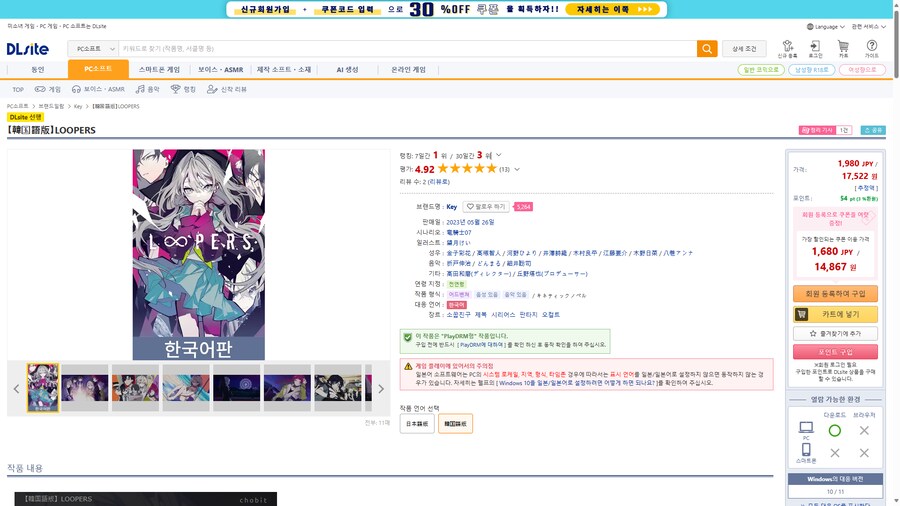Open the 로그인 login icon
Viewport: 900px width, 506px height.
(x=815, y=49)
